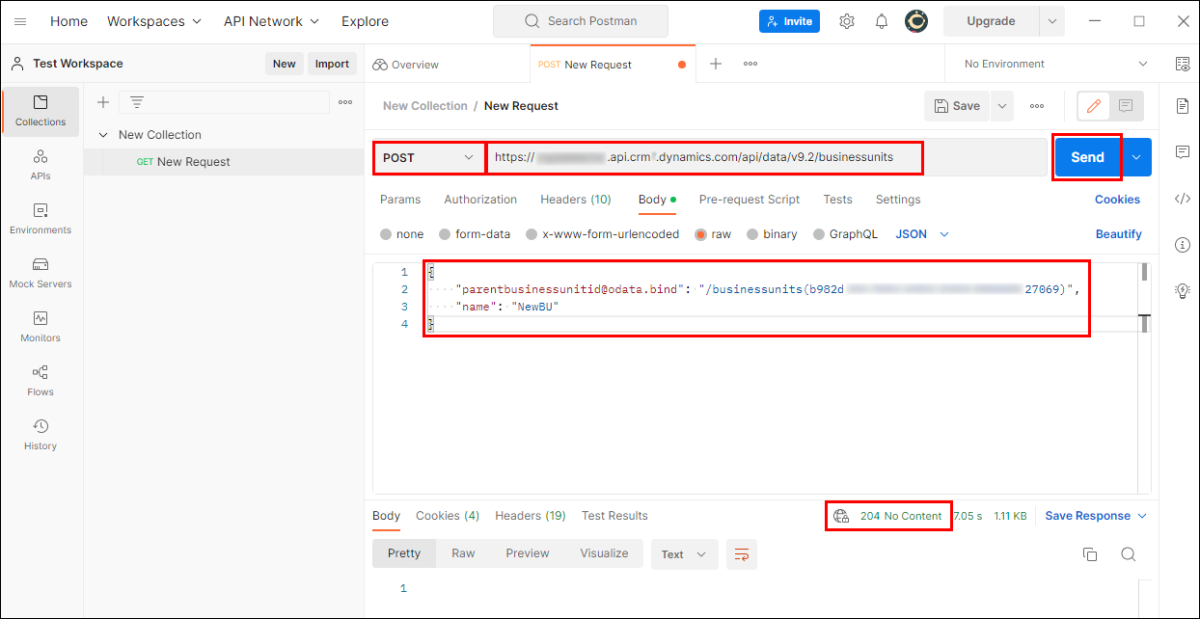1200x619 pixels.
Task: Open tab options ellipsis next to plus
Action: (750, 64)
